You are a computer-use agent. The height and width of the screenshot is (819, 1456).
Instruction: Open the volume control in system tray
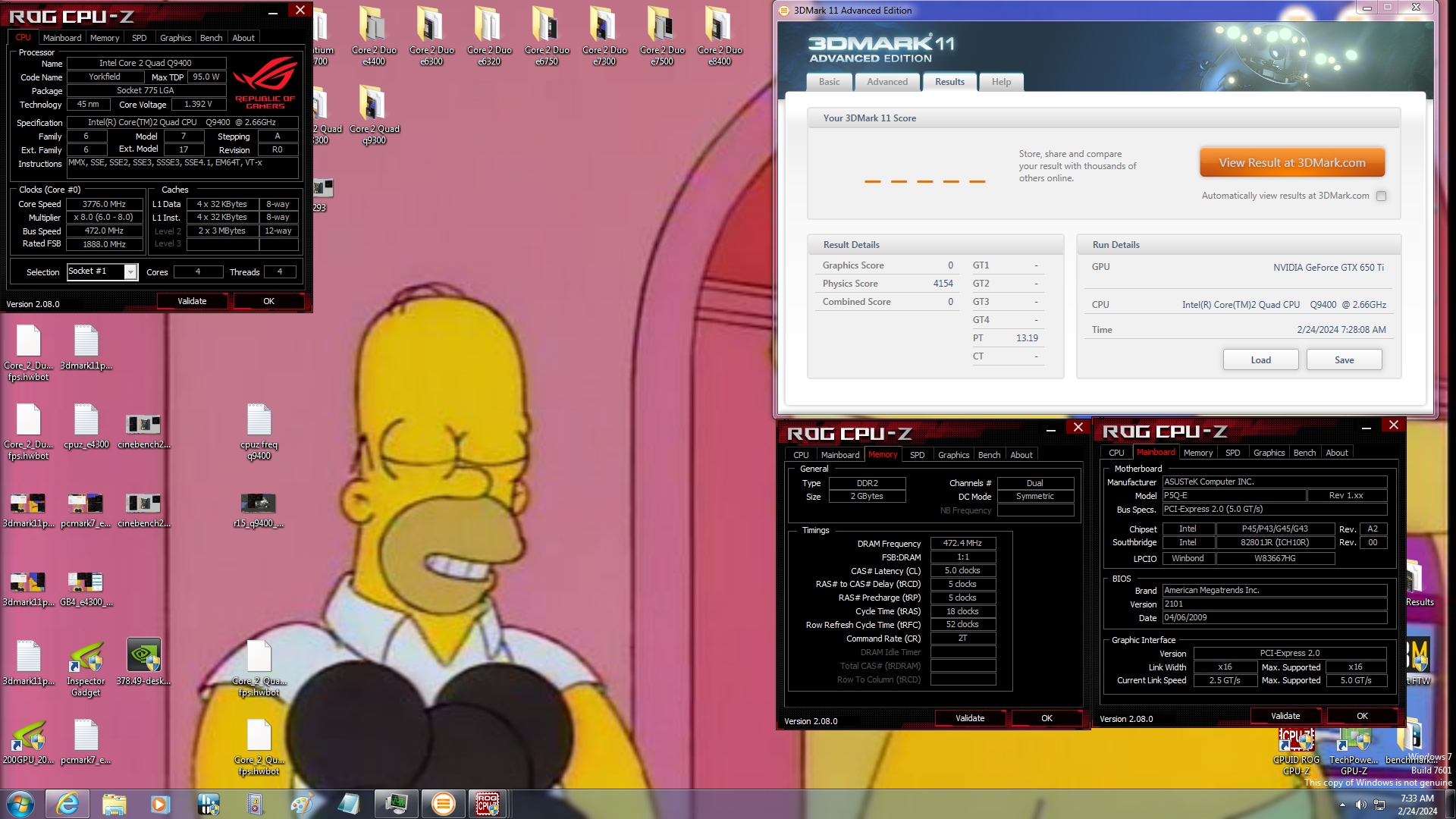(x=1360, y=805)
